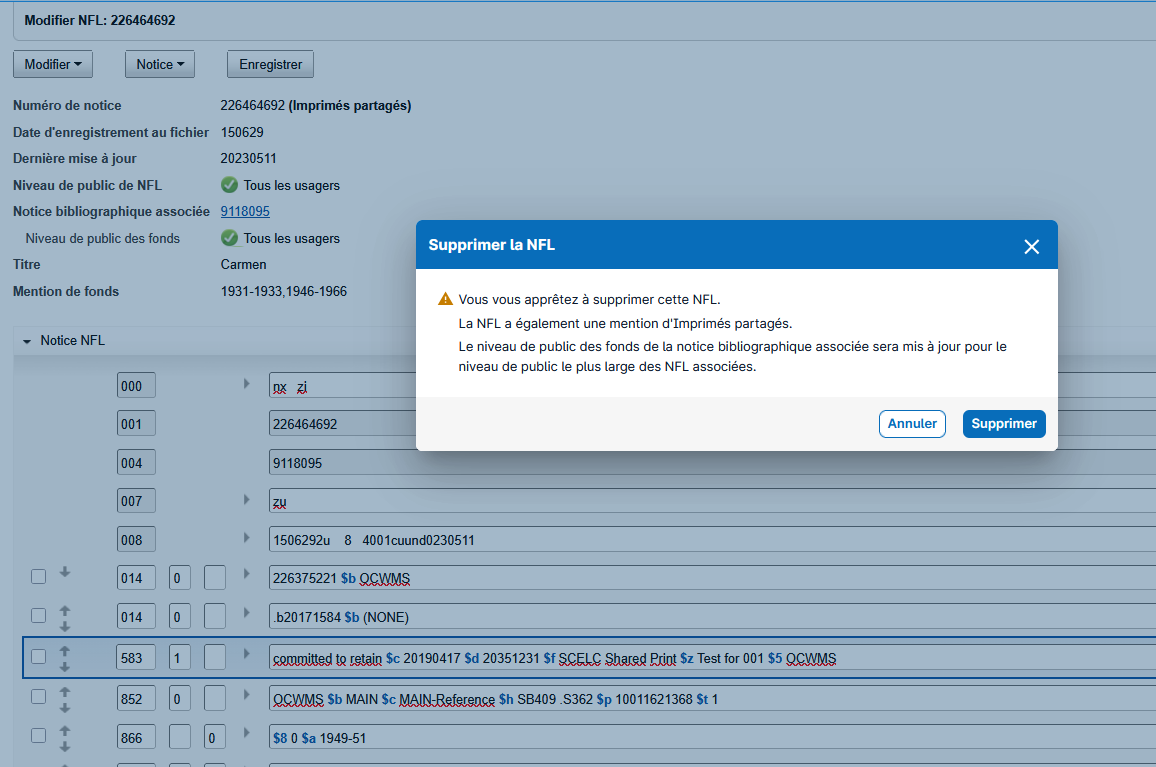Screen dimensions: 1156x767
Task: Move the 852 field down
Action: pyautogui.click(x=65, y=708)
